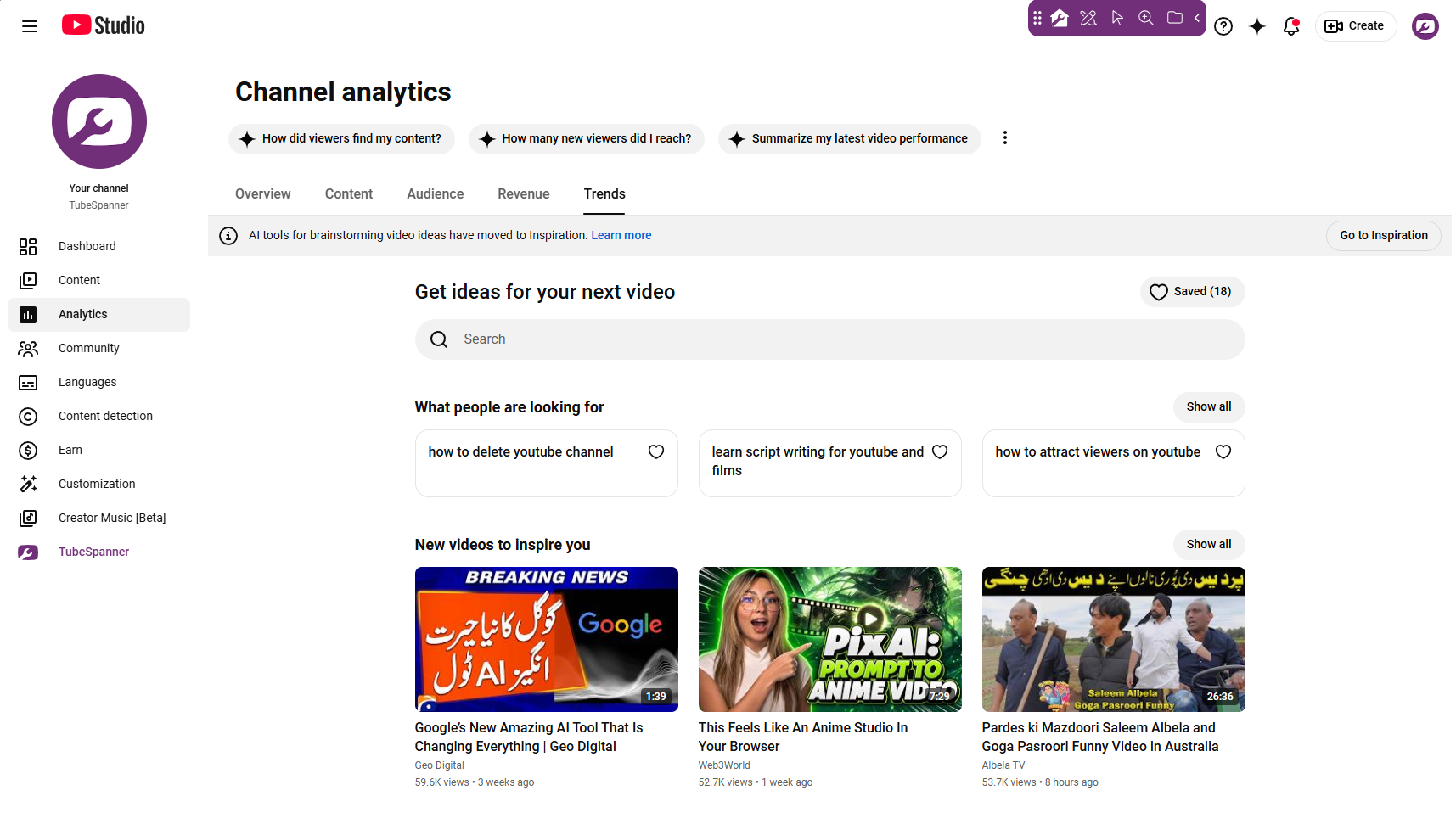Save "how to attract viewers" idea with heart
1456x824 pixels.
1223,452
